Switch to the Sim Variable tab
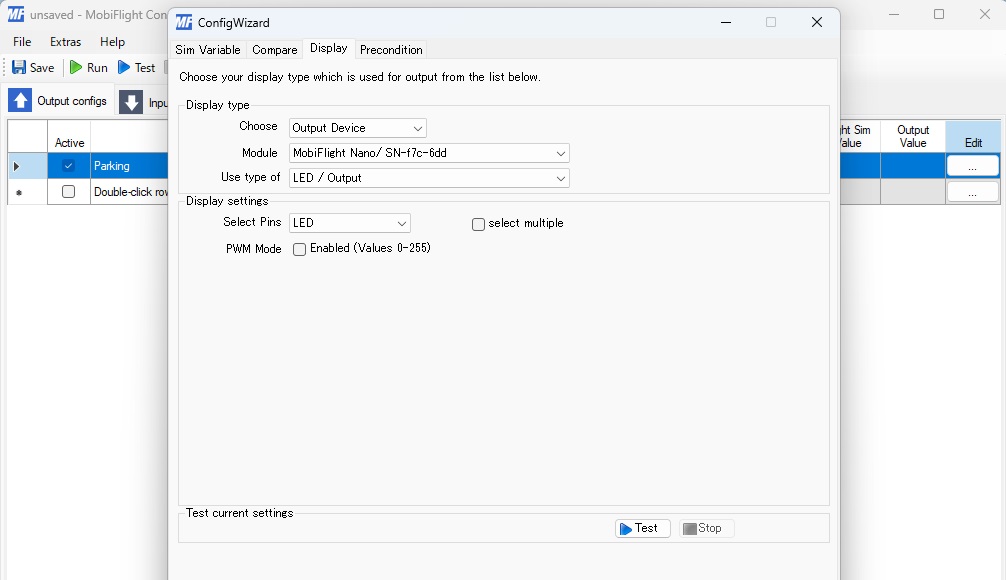1006x580 pixels. [x=208, y=49]
